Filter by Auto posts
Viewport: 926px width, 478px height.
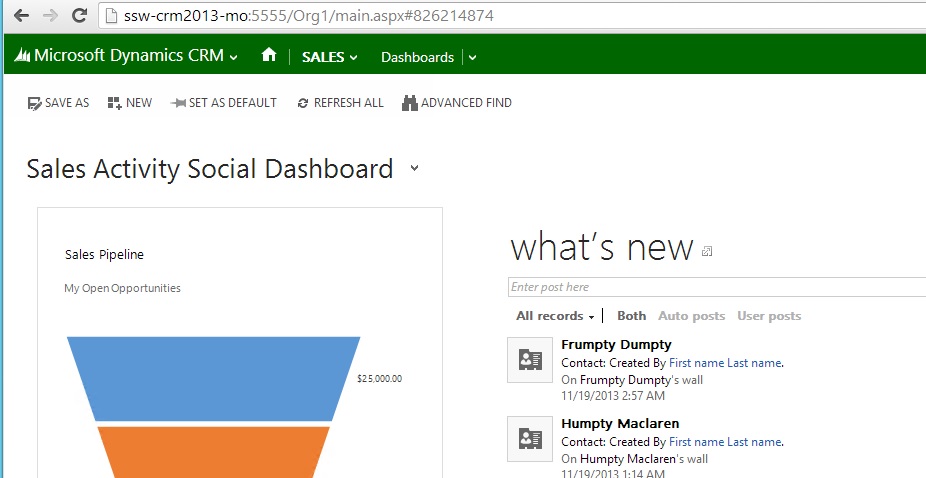(x=691, y=316)
